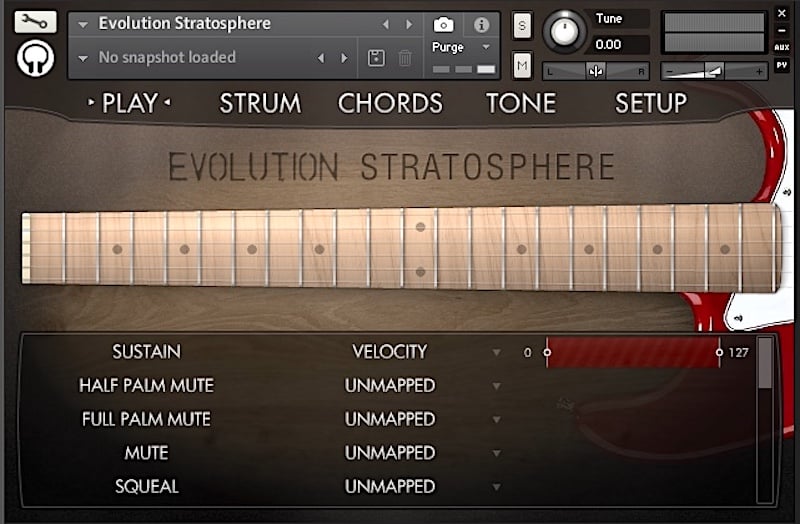
Task: Expand the Full Palm Mute mapping dropdown
Action: click(496, 420)
